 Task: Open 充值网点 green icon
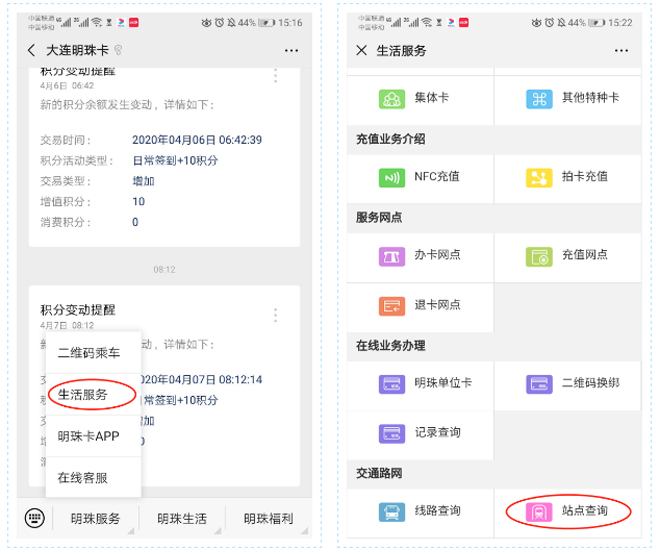pos(539,255)
